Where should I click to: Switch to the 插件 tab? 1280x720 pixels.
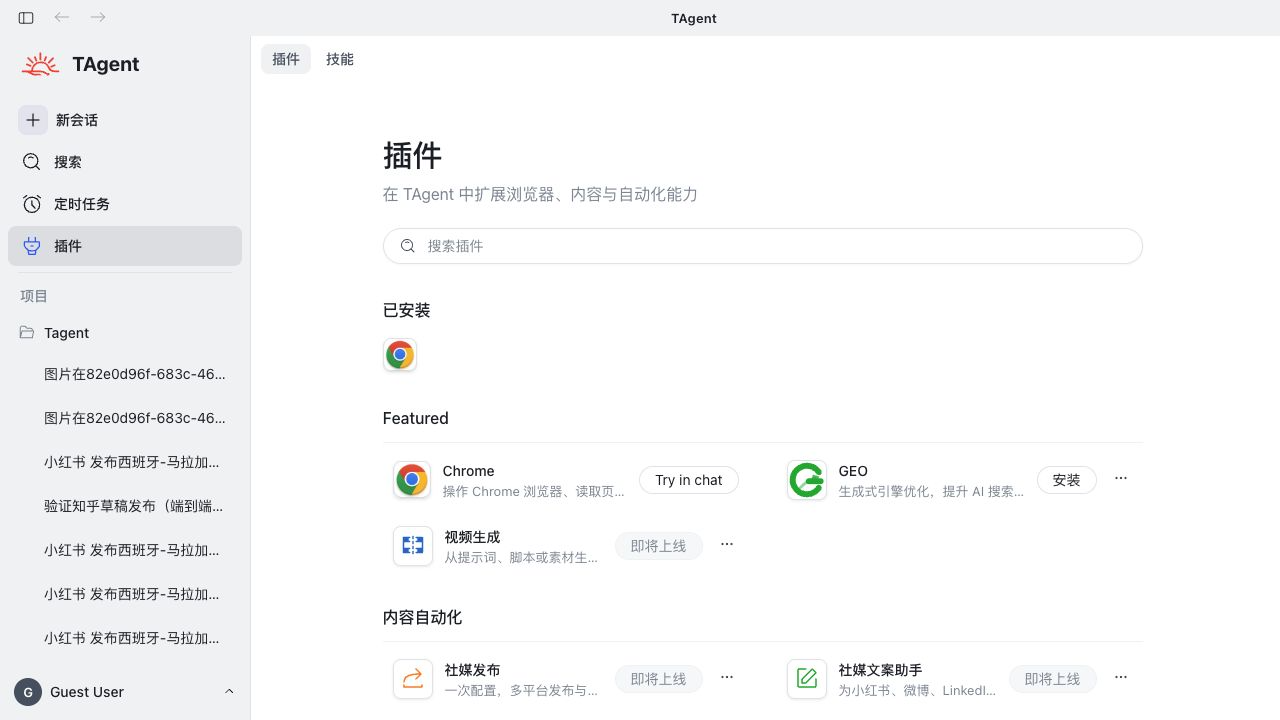click(x=286, y=59)
